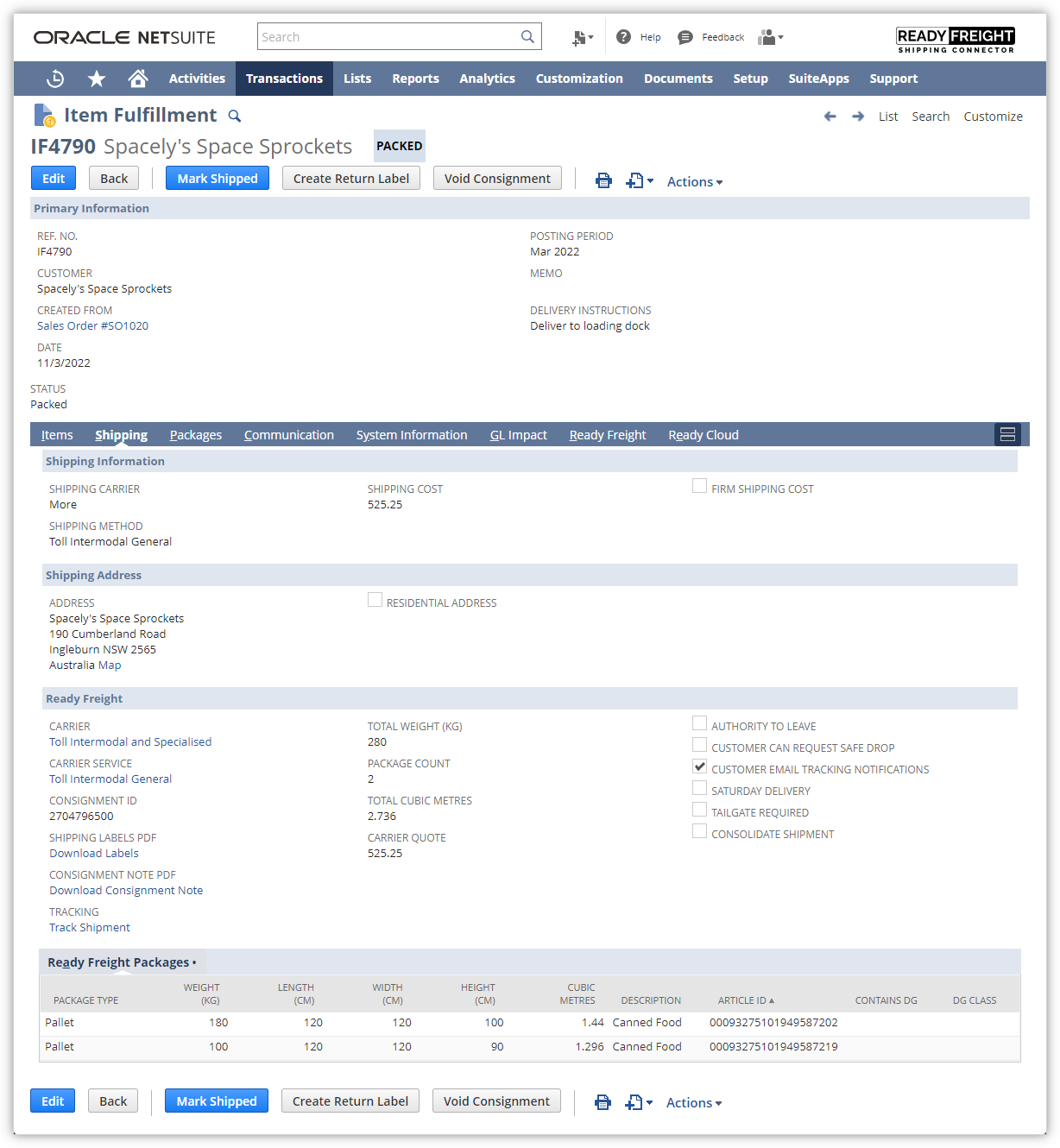Viewport: 1060px width, 1148px height.
Task: Open Help via the question mark icon
Action: tap(623, 36)
